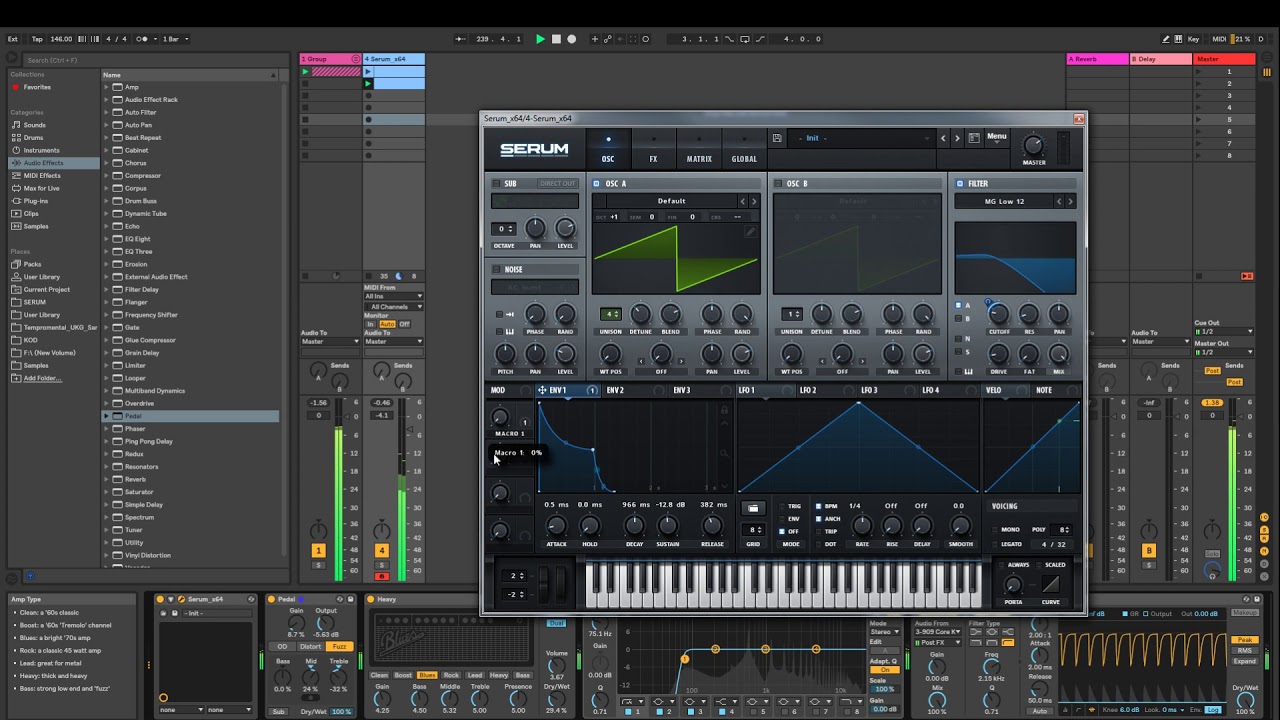Click the ENV 1 ATTACK knob
Image resolution: width=1280 pixels, height=720 pixels.
[556, 525]
